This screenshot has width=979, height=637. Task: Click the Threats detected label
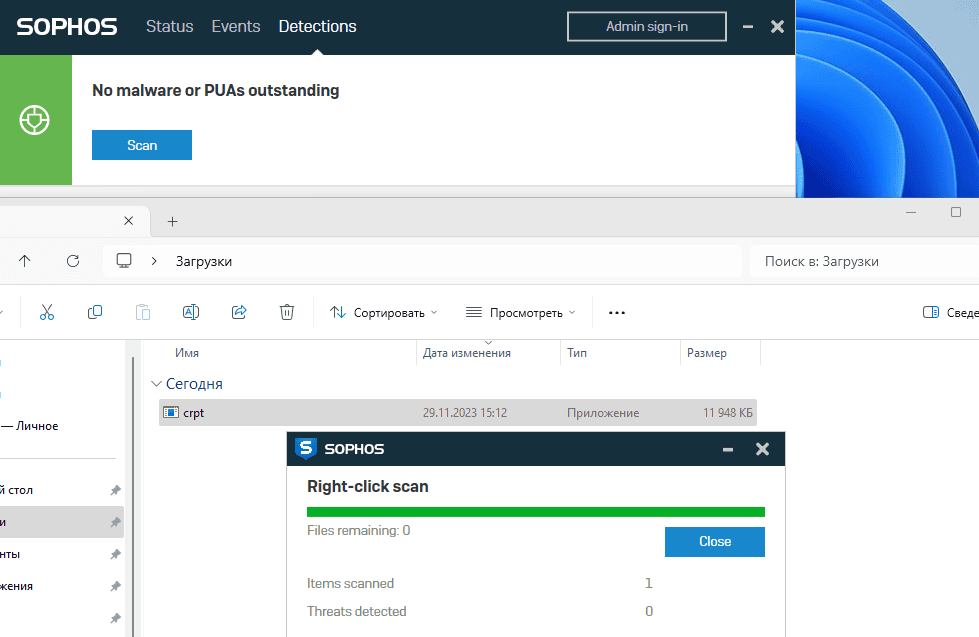(357, 611)
